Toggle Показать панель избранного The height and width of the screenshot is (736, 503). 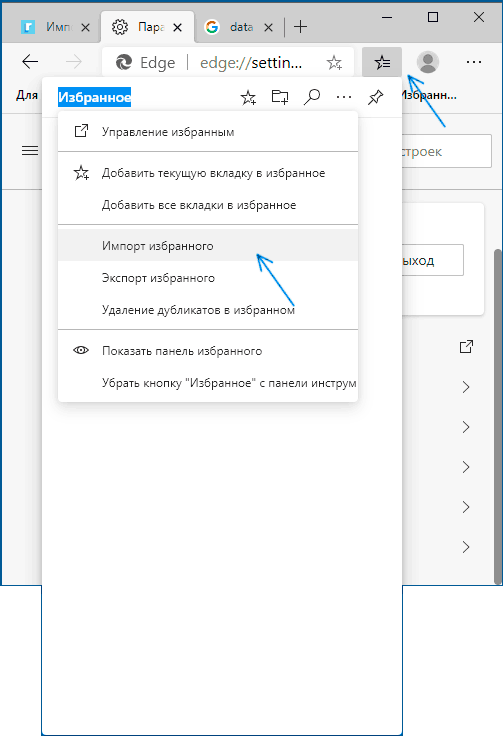pos(208,351)
